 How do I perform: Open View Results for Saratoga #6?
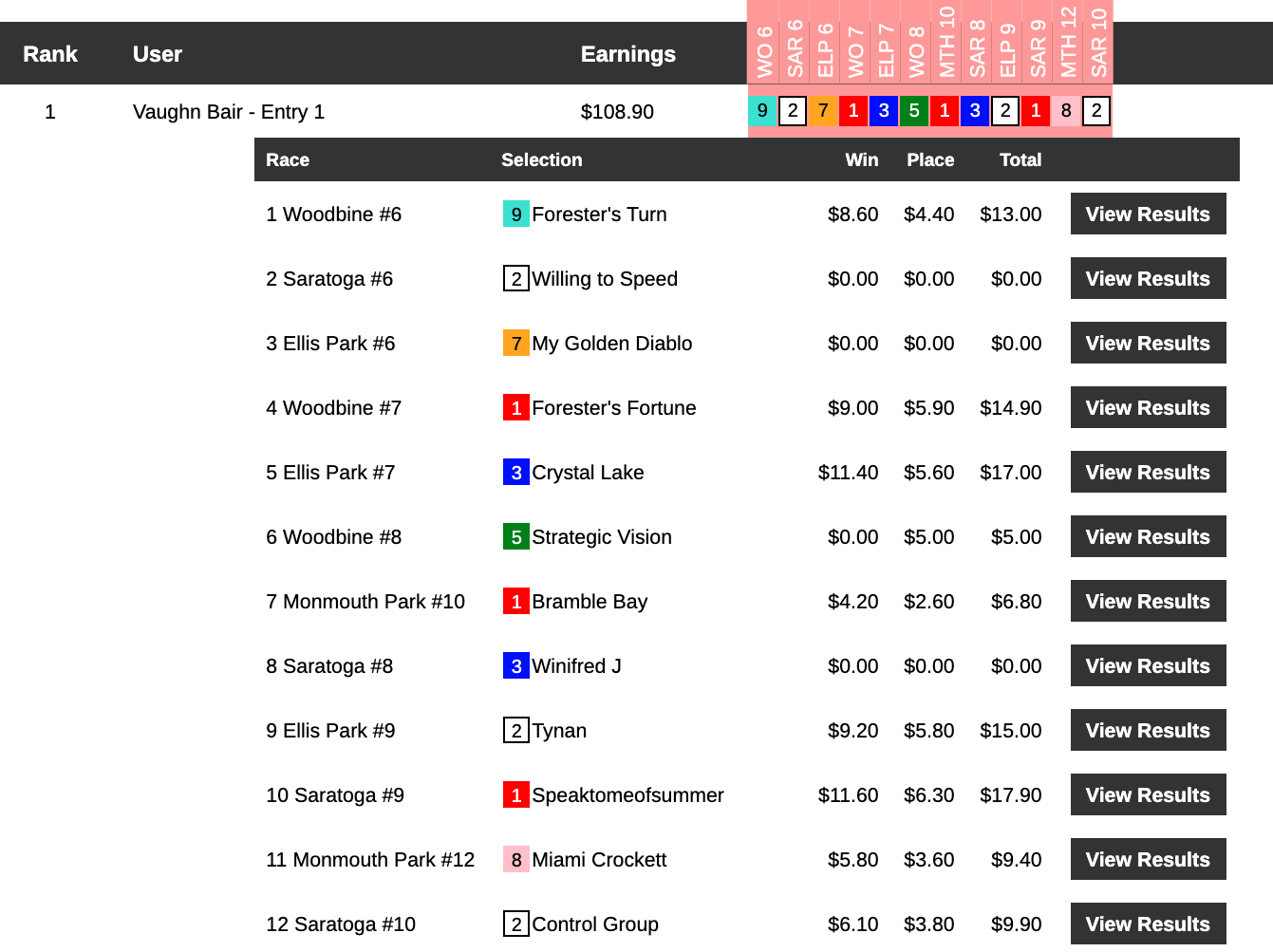coord(1148,278)
